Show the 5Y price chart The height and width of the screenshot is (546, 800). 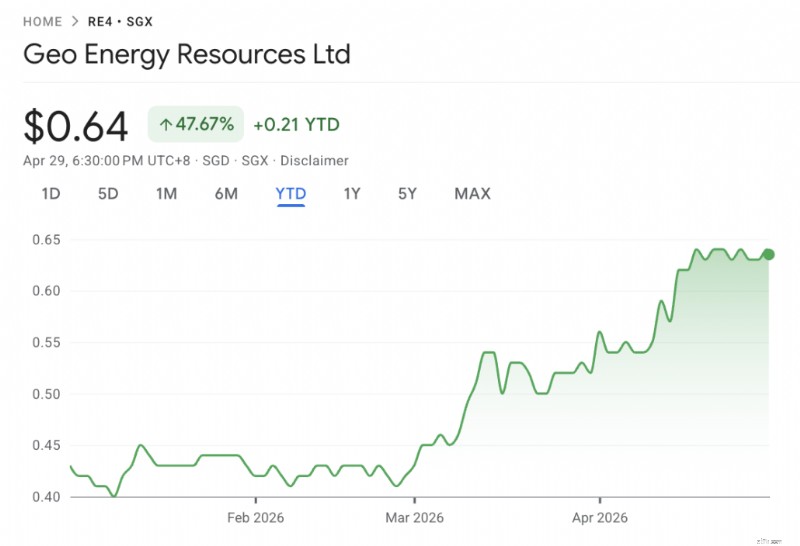[407, 194]
